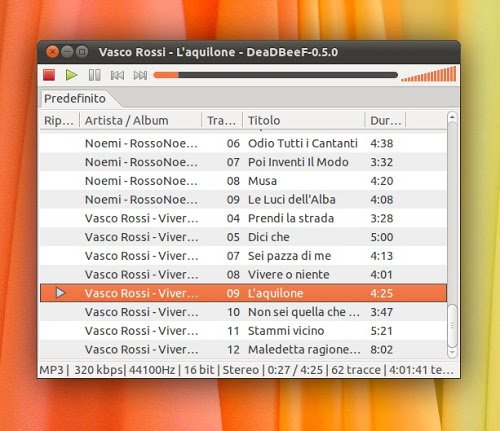Click the green play button
This screenshot has height=431, width=500.
click(x=71, y=75)
